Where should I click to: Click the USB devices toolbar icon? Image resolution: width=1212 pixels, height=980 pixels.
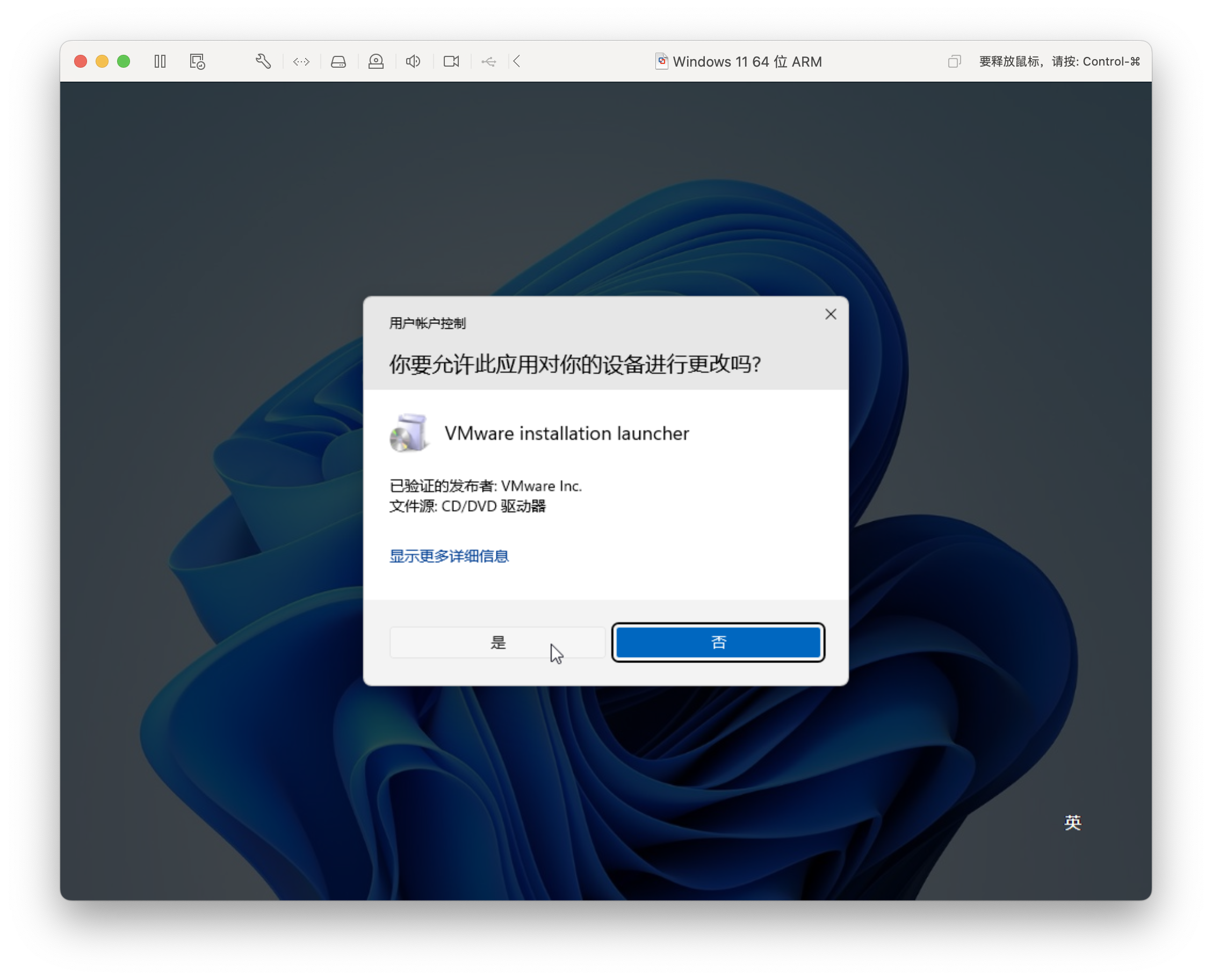(x=489, y=62)
